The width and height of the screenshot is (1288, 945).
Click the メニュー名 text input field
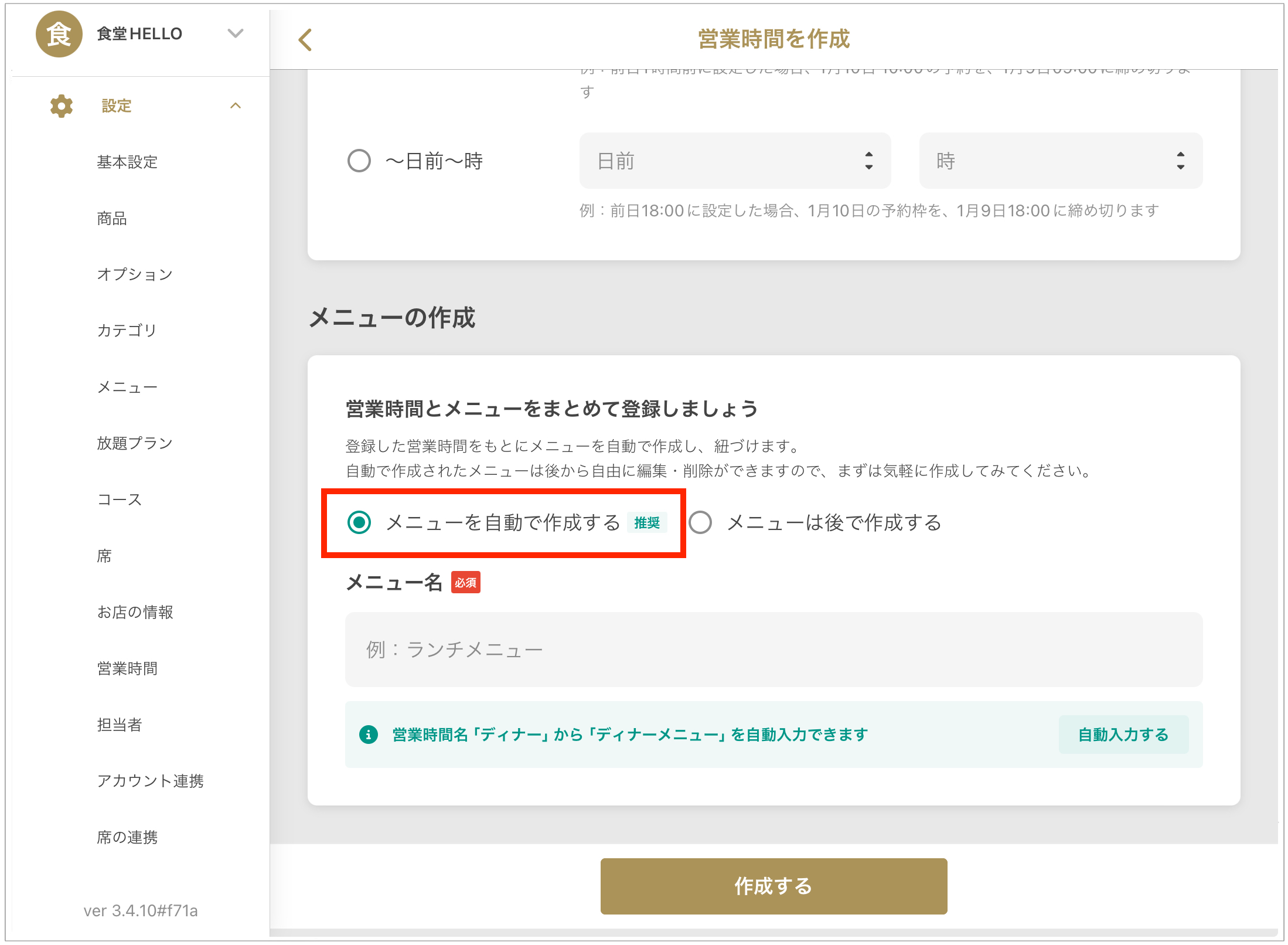pyautogui.click(x=774, y=650)
